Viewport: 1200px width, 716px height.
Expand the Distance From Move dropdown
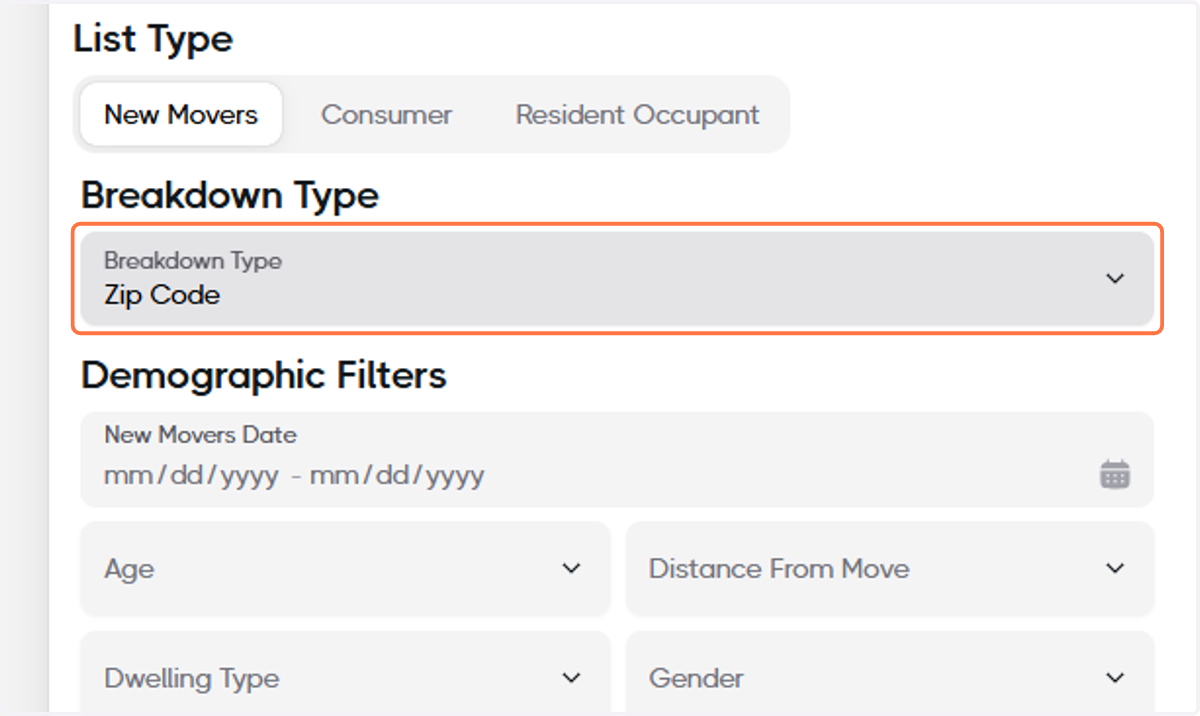coord(890,569)
